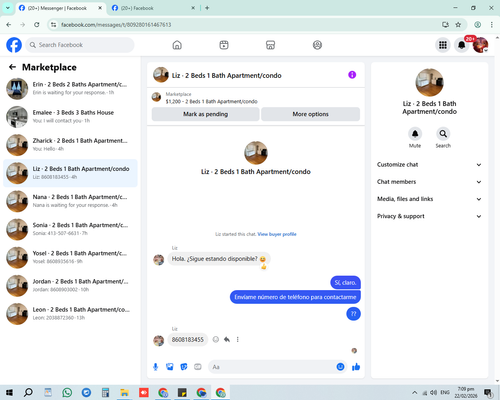
Task: Click the large listing photo in right panel
Action: (x=429, y=82)
